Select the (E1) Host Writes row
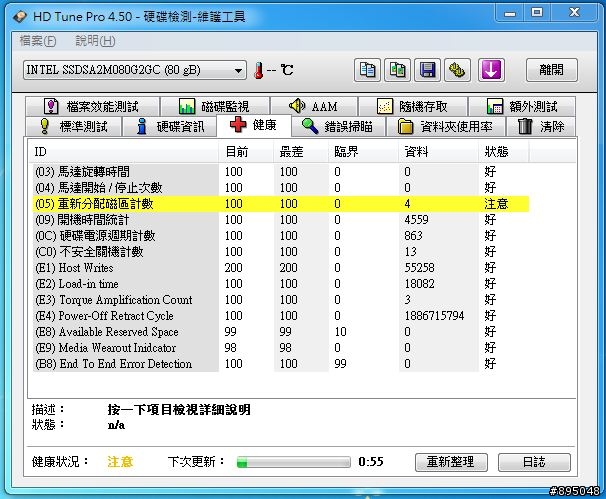The width and height of the screenshot is (606, 499). [281, 268]
